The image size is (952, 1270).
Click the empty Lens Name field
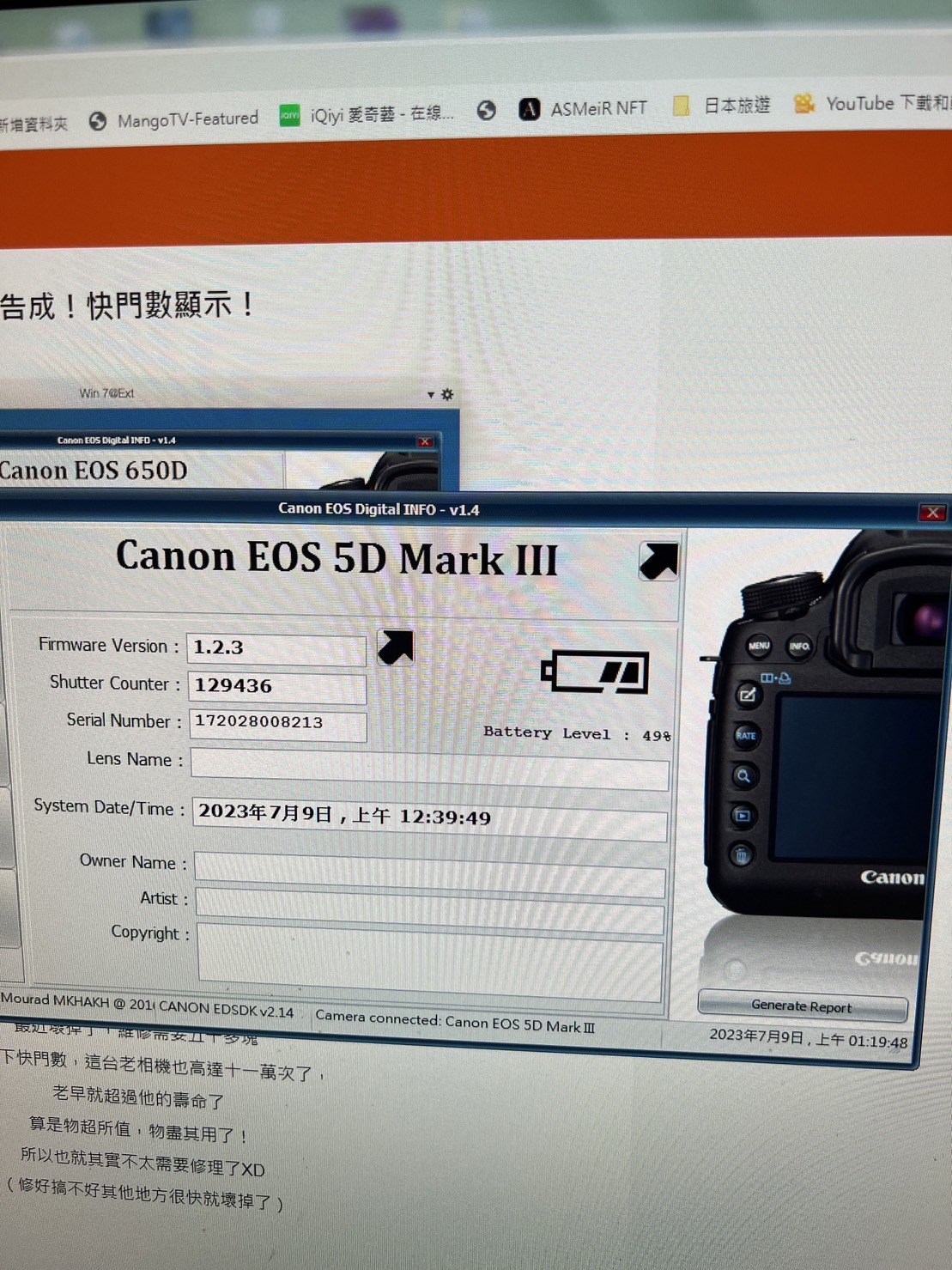coord(429,768)
